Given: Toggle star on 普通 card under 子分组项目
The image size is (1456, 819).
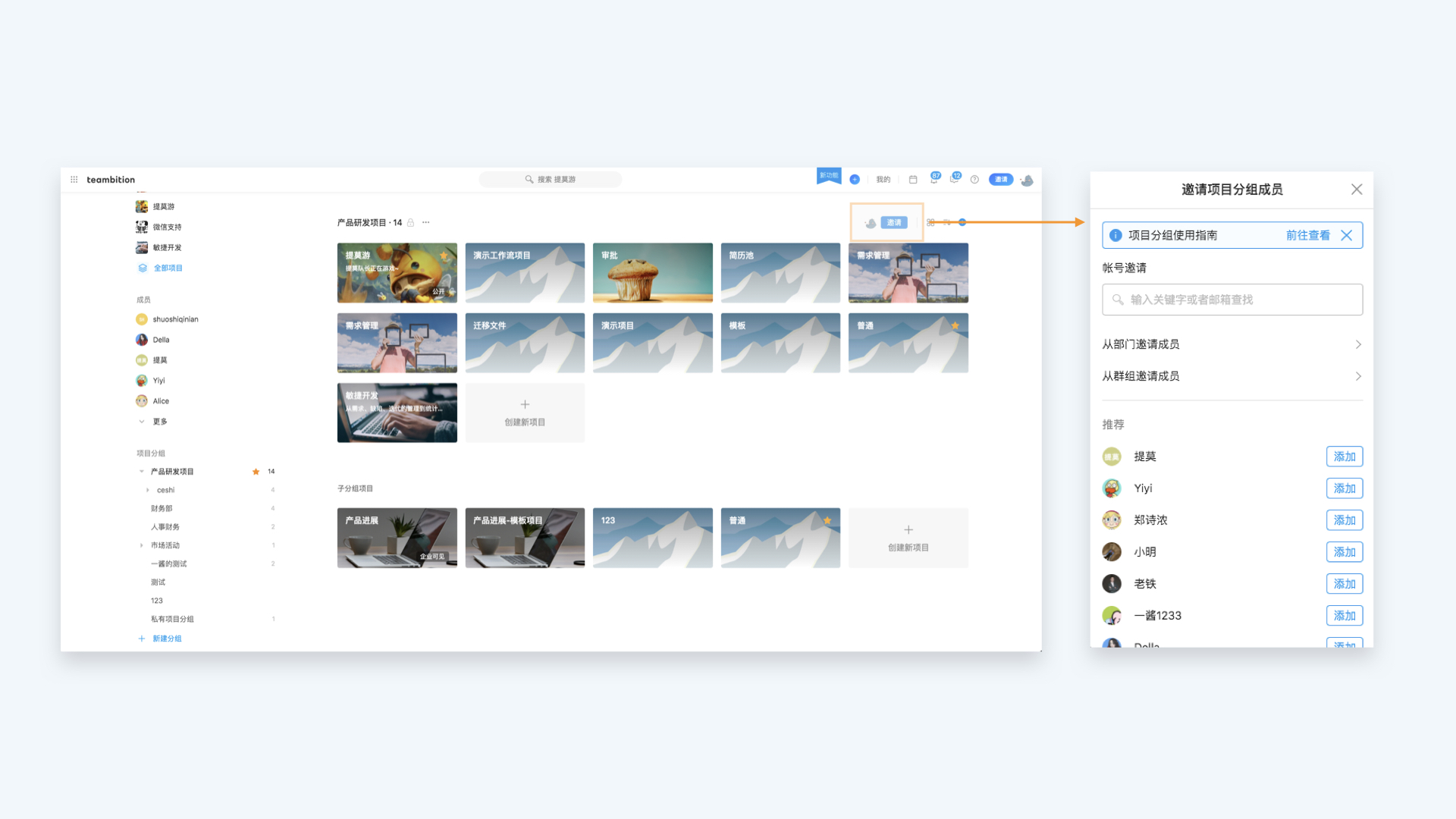Looking at the screenshot, I should point(827,520).
